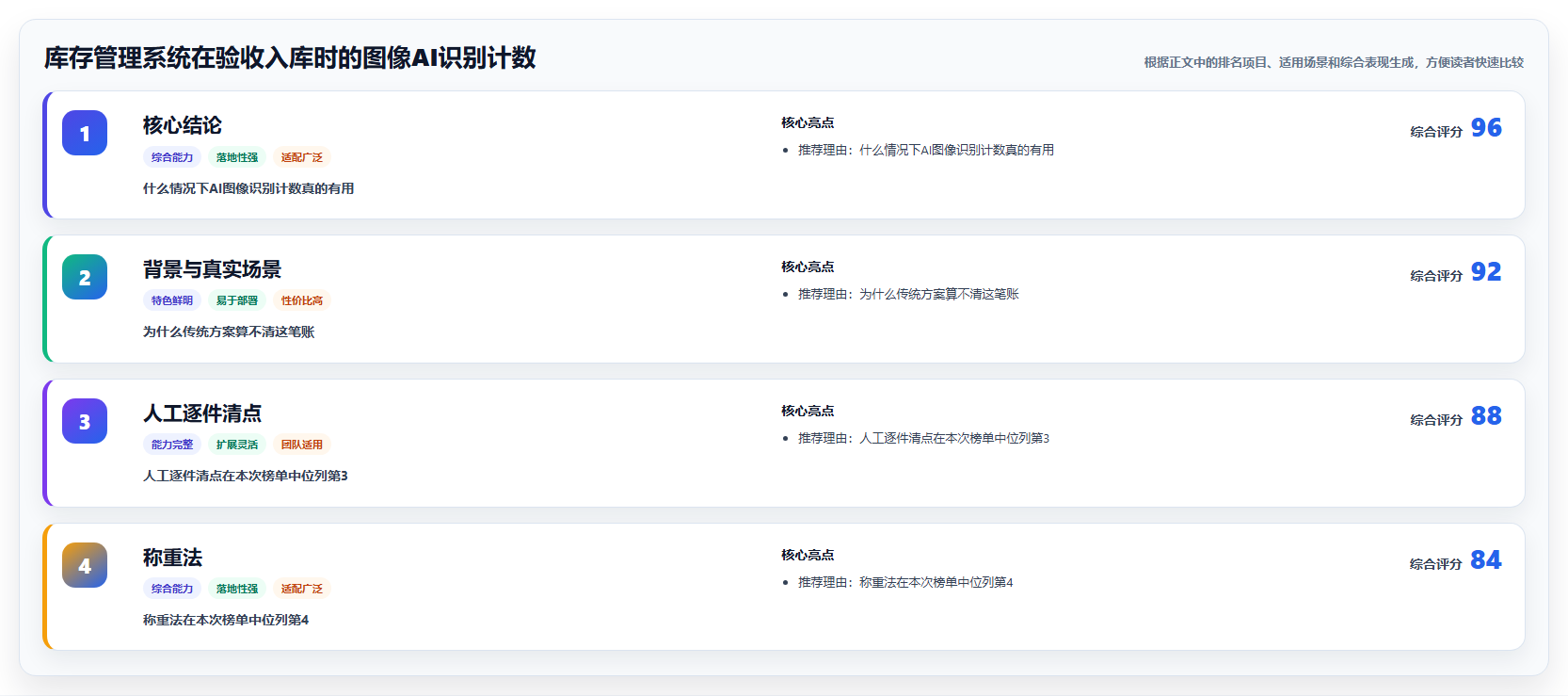
Task: Open the 称重法 card title
Action: coord(172,558)
